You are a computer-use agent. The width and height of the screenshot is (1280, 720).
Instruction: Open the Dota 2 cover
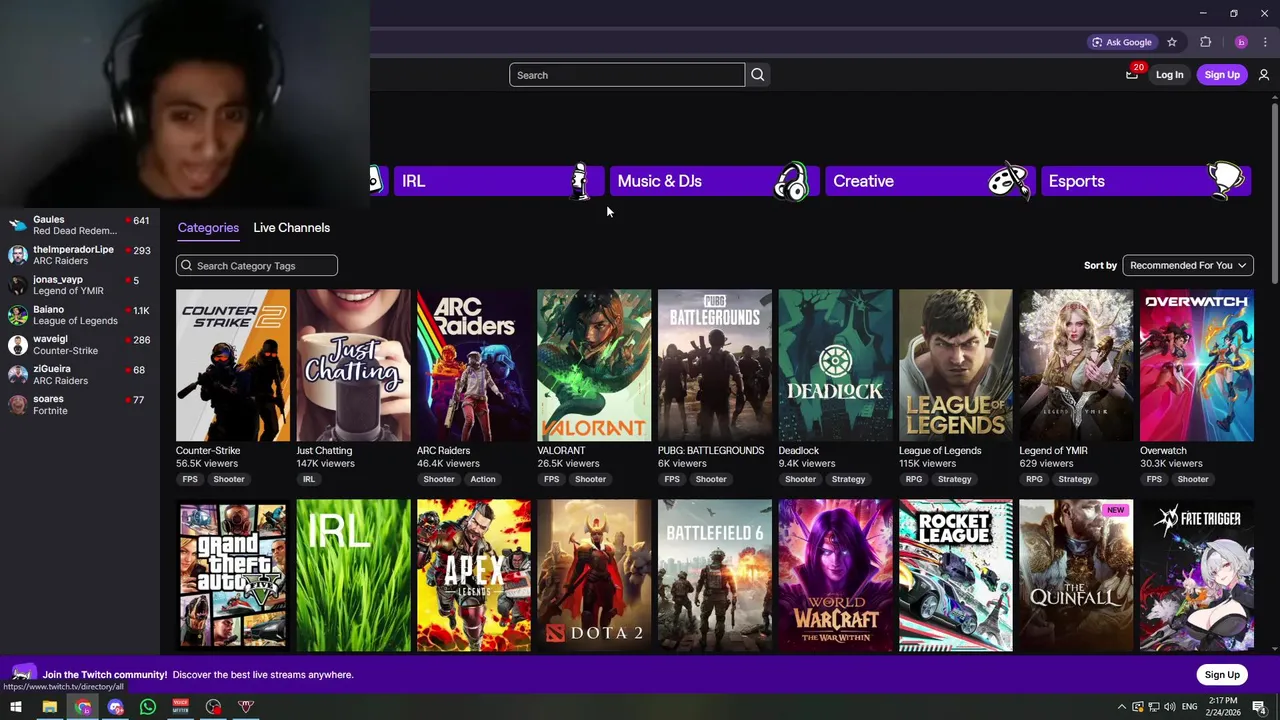tap(594, 576)
